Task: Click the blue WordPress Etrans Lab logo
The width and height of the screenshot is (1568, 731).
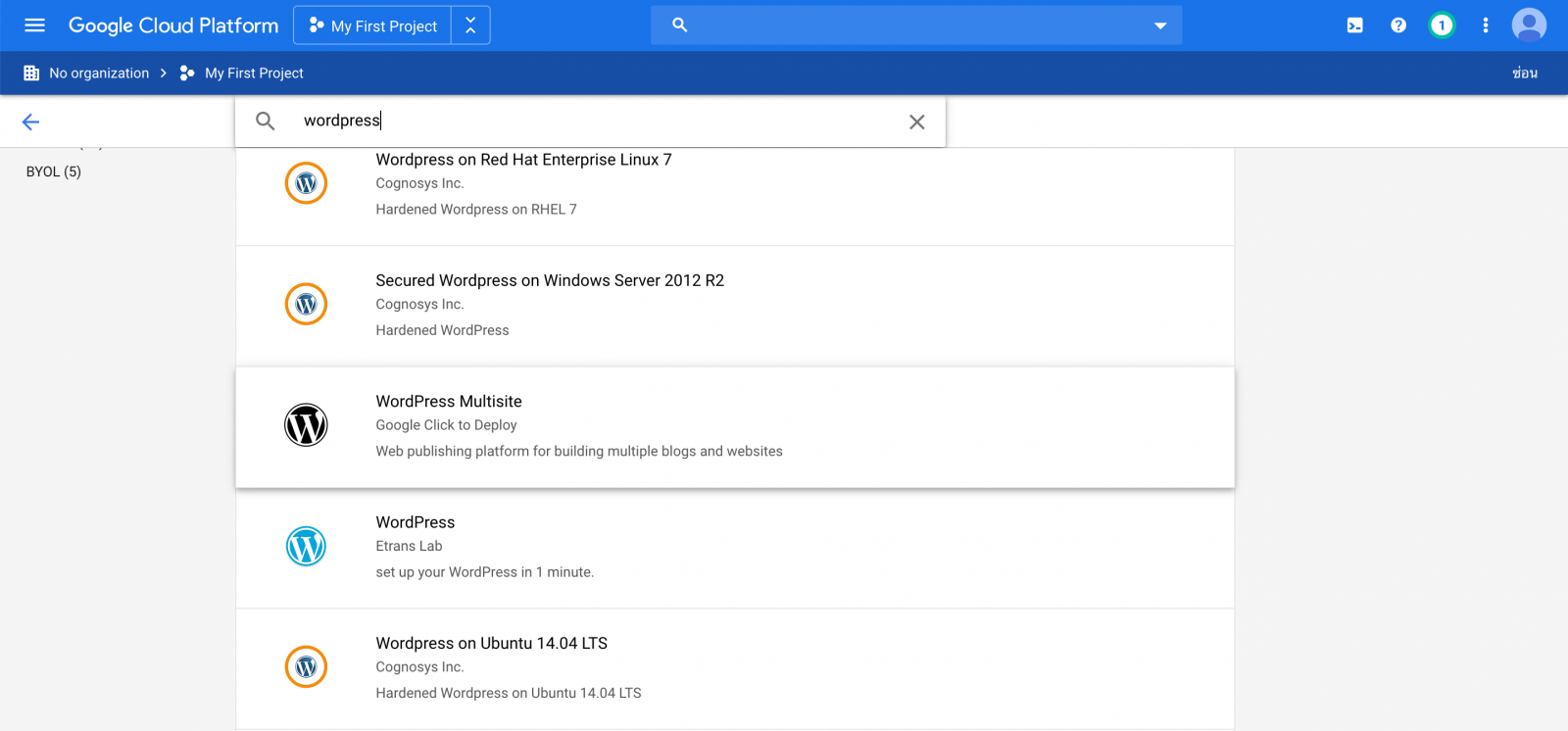Action: (x=306, y=546)
